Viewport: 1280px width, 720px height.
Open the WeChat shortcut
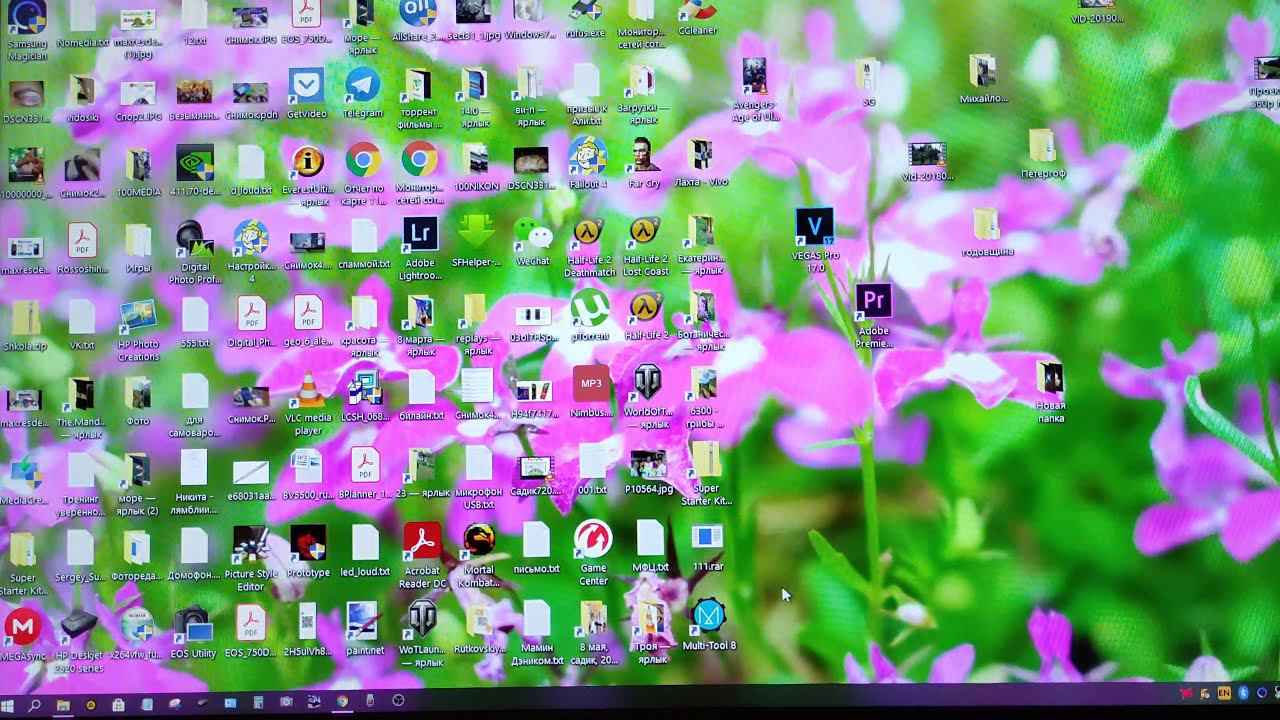point(533,233)
